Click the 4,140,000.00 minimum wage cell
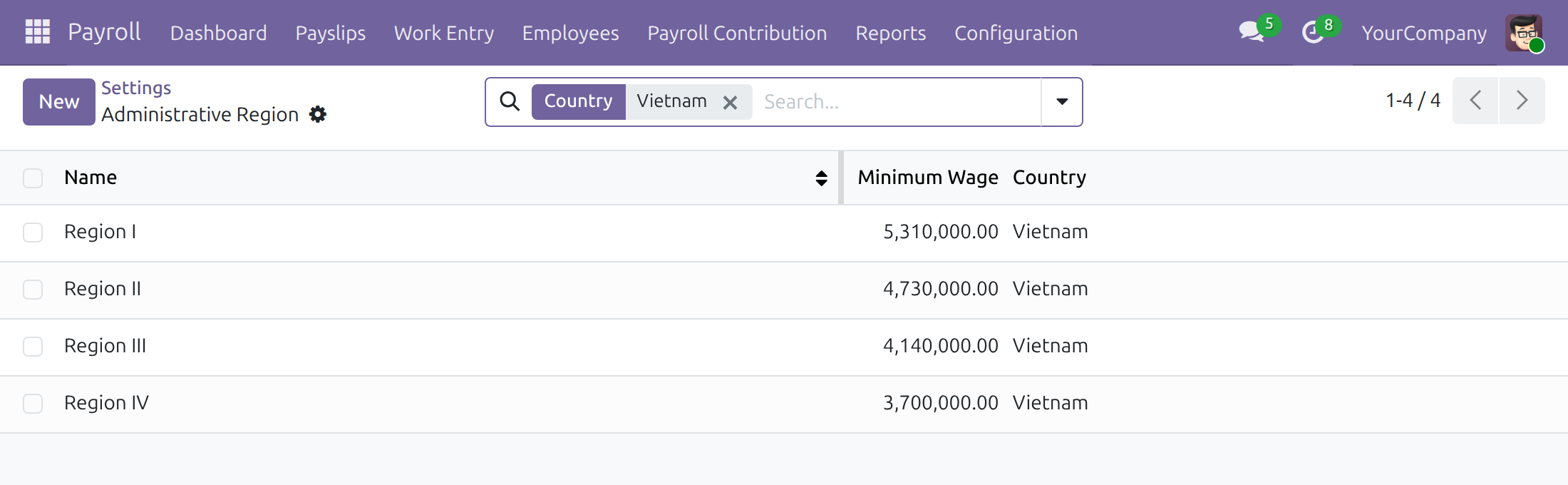The height and width of the screenshot is (485, 1568). click(x=940, y=346)
